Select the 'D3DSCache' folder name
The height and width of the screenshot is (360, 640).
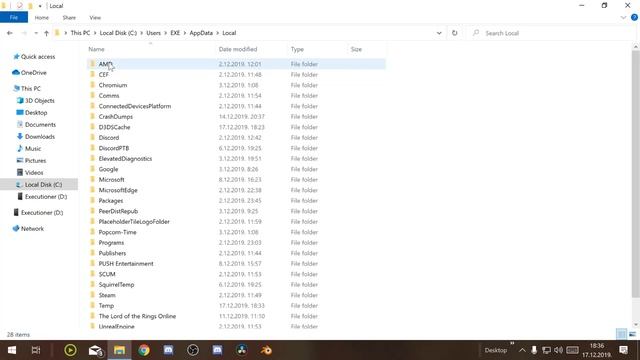[114, 127]
